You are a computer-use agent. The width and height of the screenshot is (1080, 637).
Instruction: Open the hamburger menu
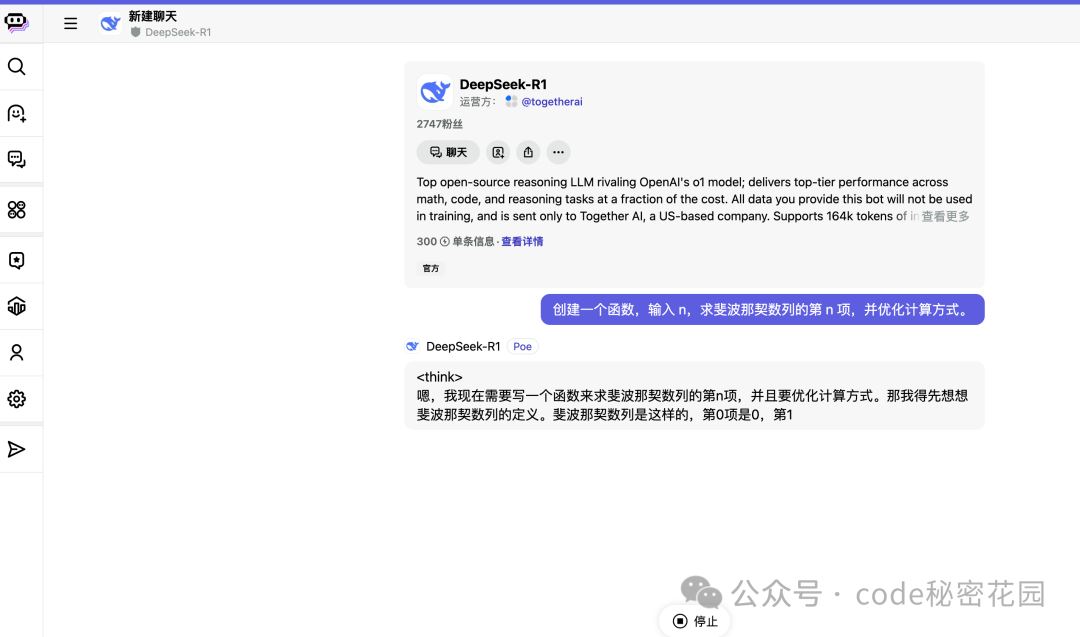coord(70,23)
